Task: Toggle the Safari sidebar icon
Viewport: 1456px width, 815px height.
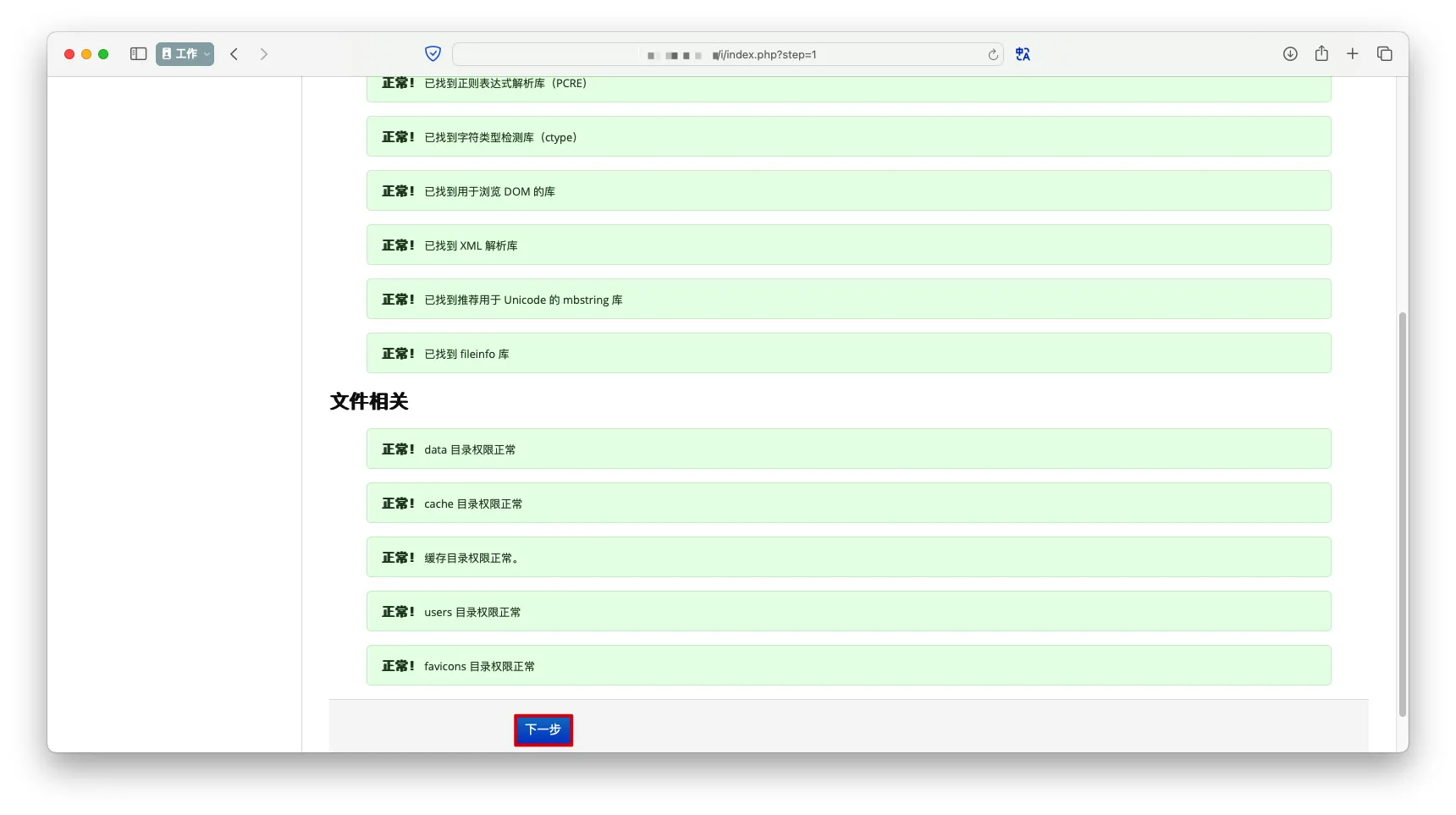Action: (x=139, y=54)
